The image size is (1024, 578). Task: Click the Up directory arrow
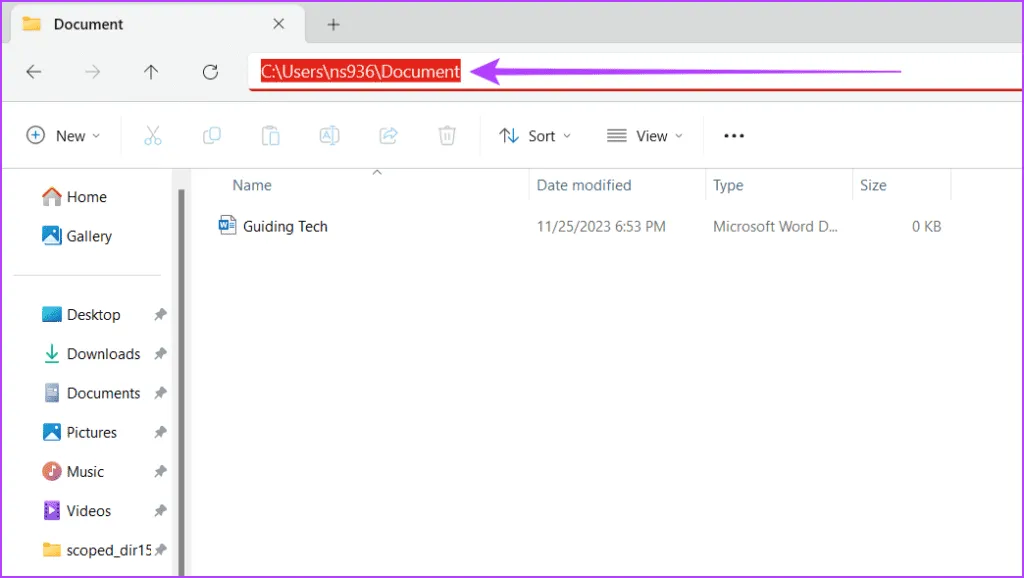click(x=151, y=72)
